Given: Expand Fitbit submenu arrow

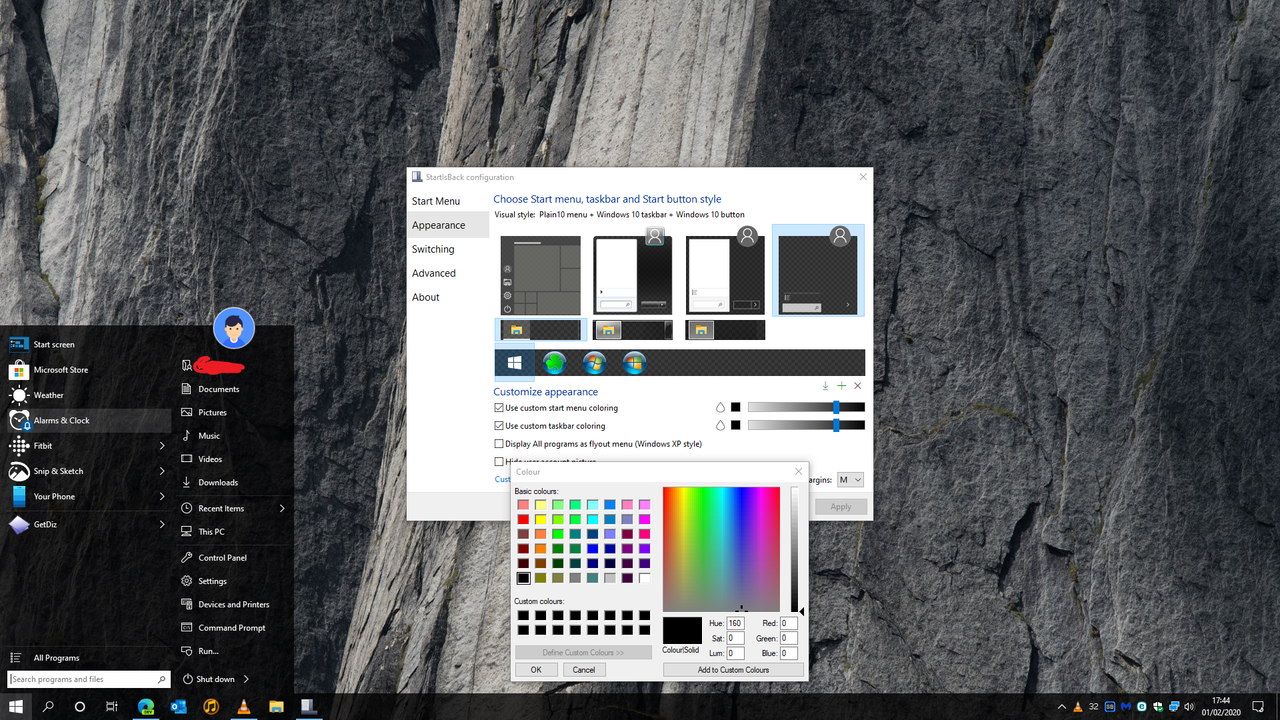Looking at the screenshot, I should 162,445.
